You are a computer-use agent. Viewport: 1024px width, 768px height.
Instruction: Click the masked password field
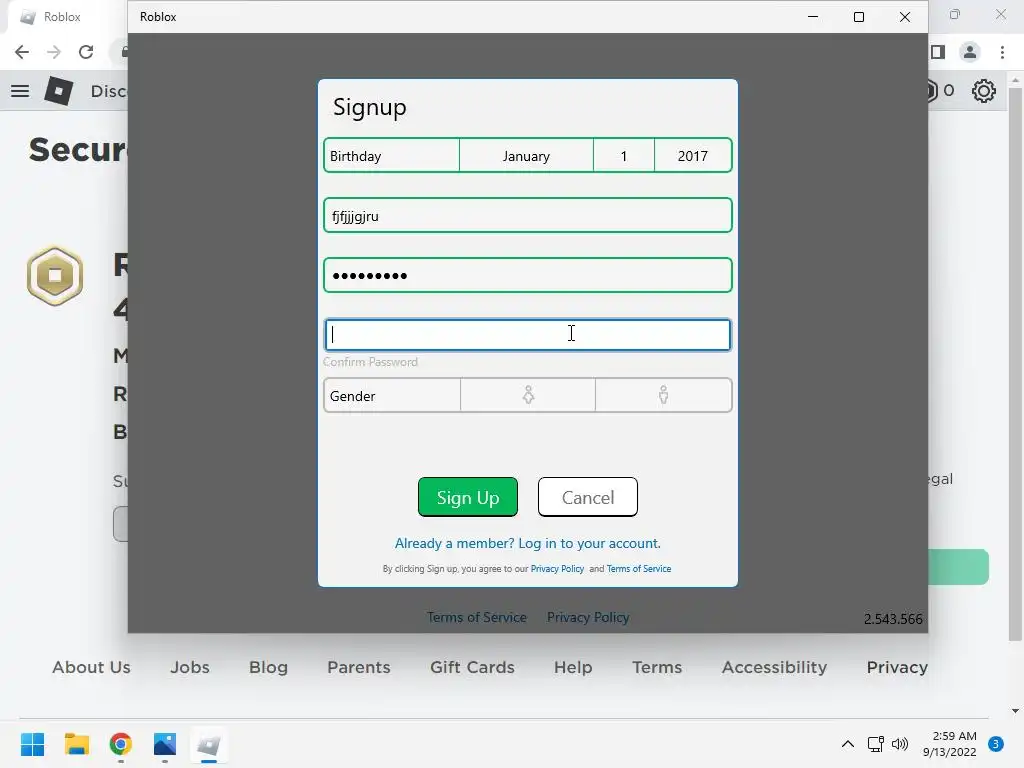click(x=528, y=275)
